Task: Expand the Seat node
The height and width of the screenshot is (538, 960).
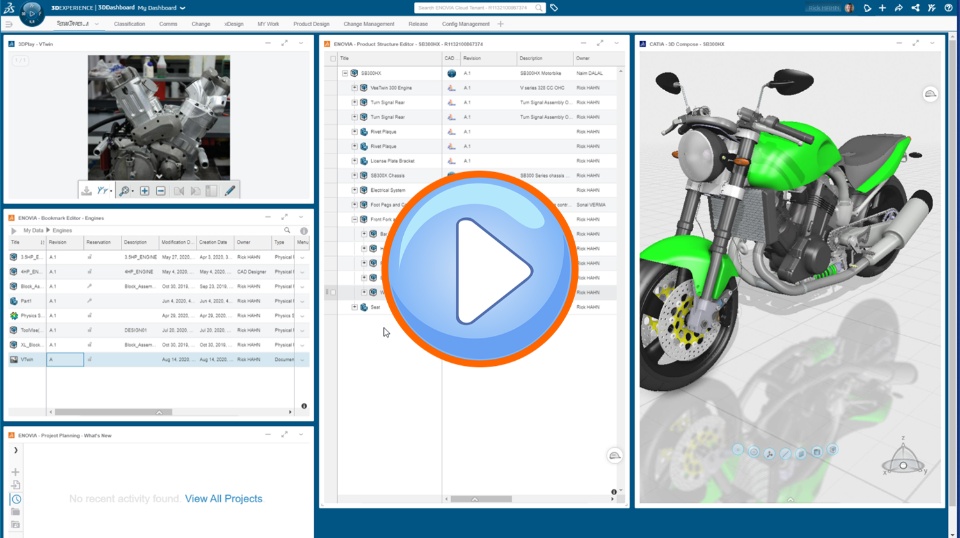Action: [x=354, y=307]
